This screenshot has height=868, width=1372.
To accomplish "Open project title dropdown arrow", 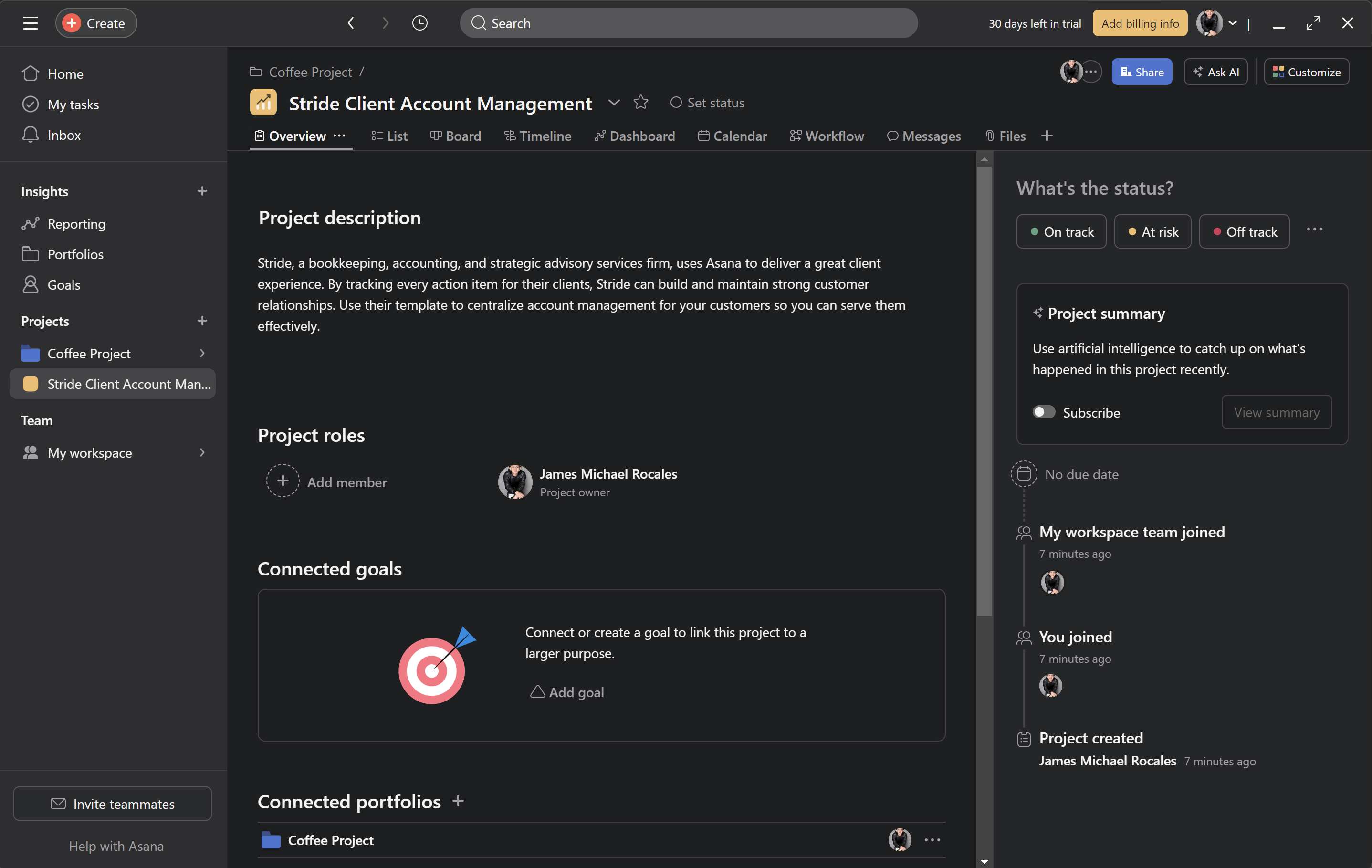I will (614, 103).
